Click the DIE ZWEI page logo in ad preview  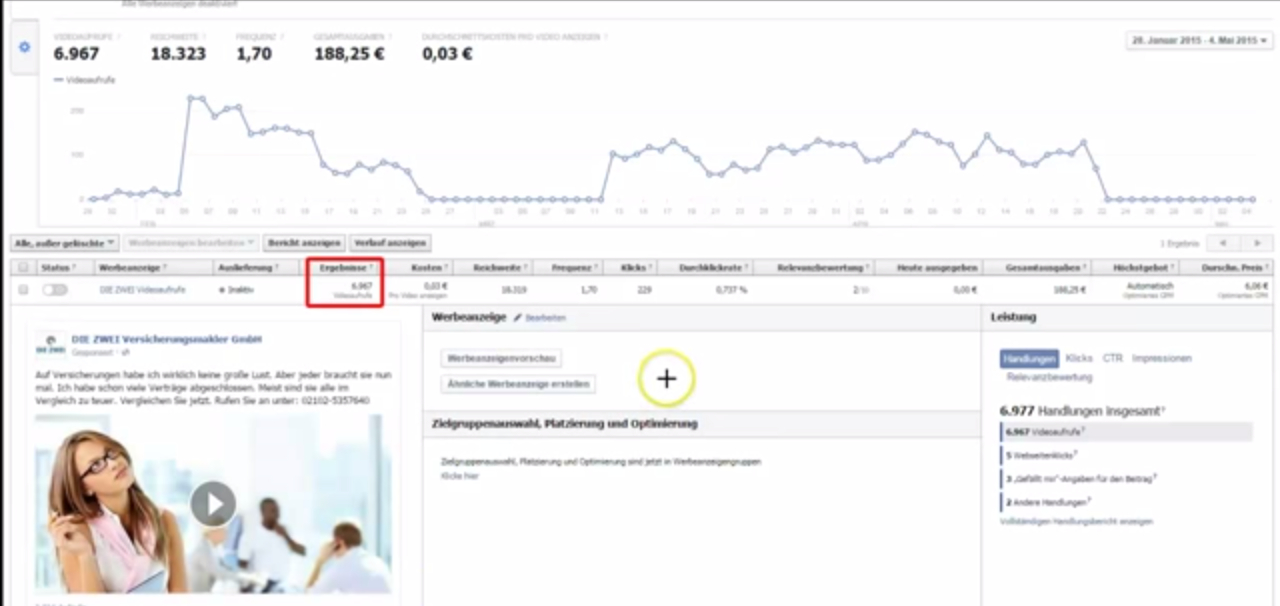coord(50,344)
